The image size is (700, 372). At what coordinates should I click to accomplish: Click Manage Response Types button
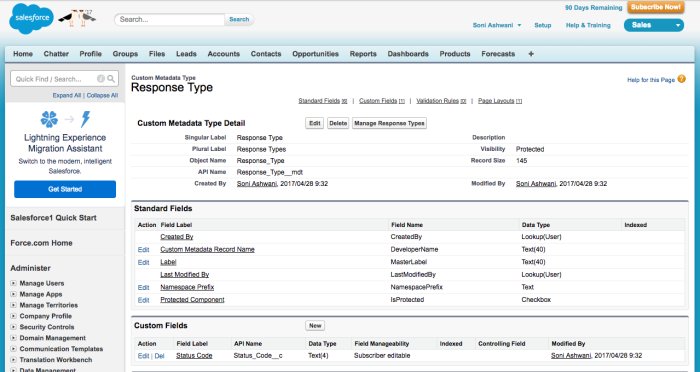tap(389, 123)
